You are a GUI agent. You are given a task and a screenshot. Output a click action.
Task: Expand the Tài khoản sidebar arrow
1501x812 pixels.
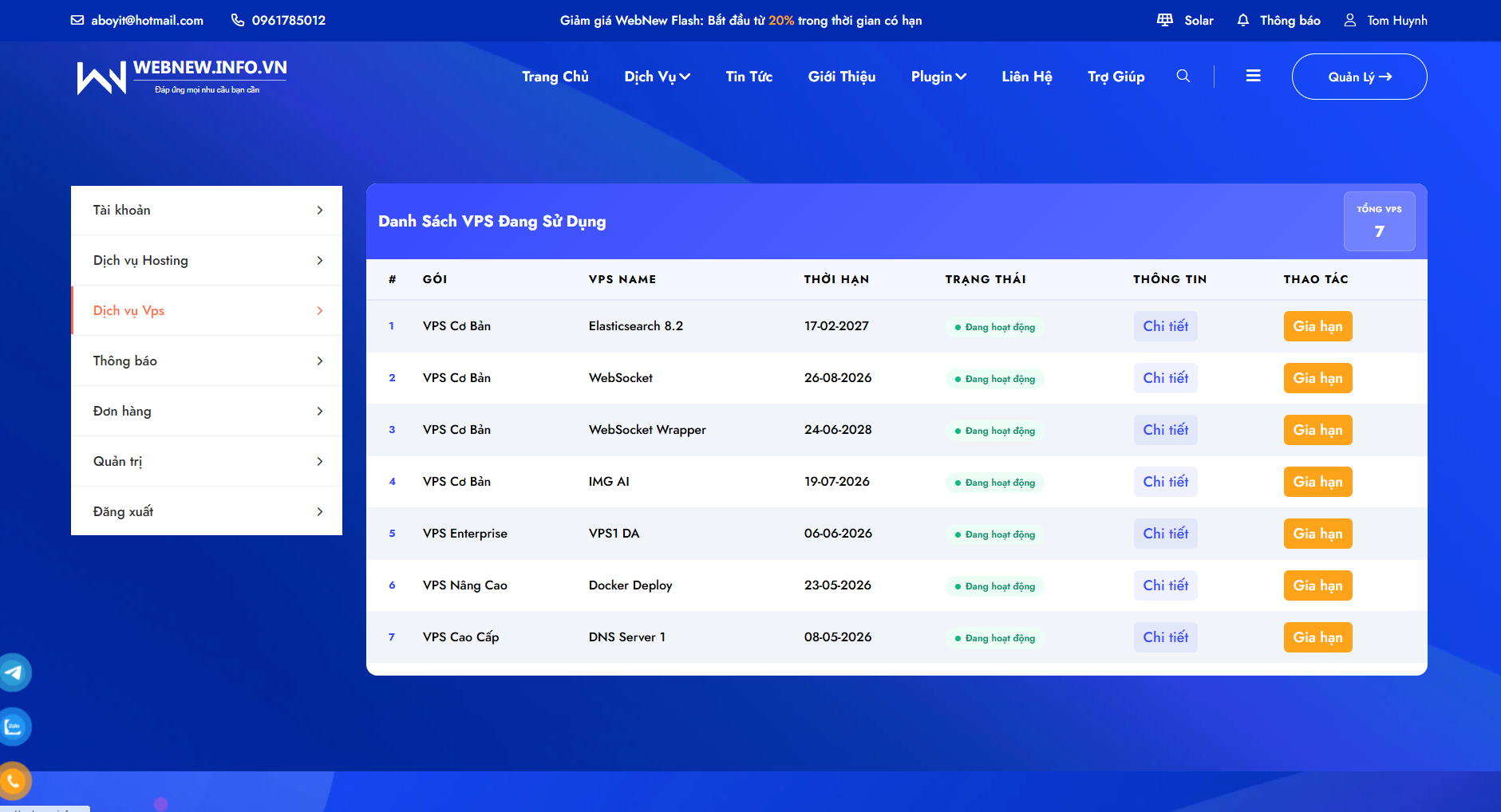(x=320, y=211)
